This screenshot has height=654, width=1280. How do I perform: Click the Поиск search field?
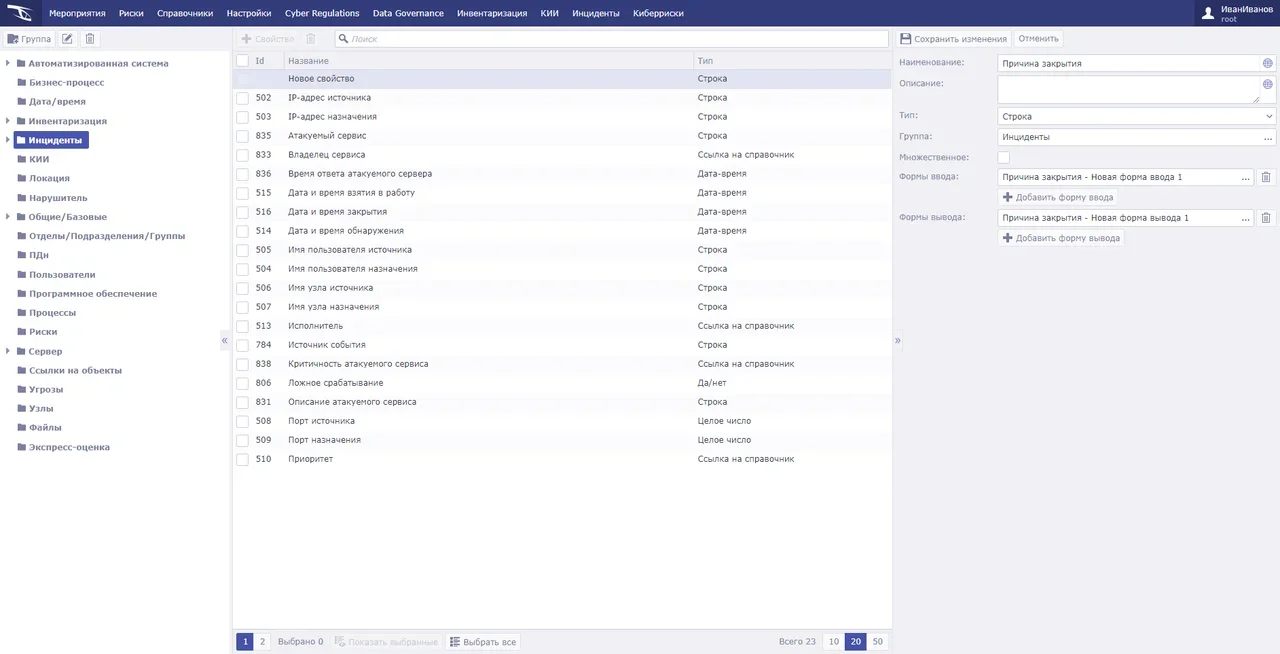tap(612, 39)
